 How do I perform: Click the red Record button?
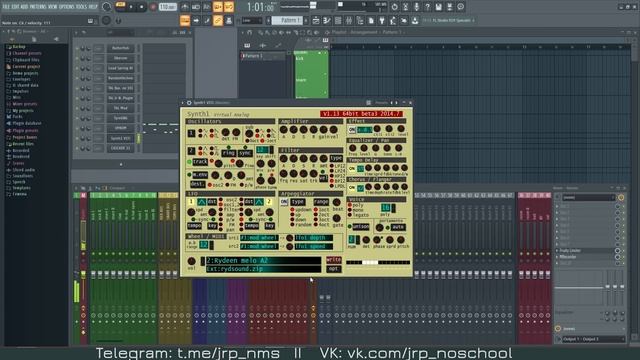click(x=153, y=7)
